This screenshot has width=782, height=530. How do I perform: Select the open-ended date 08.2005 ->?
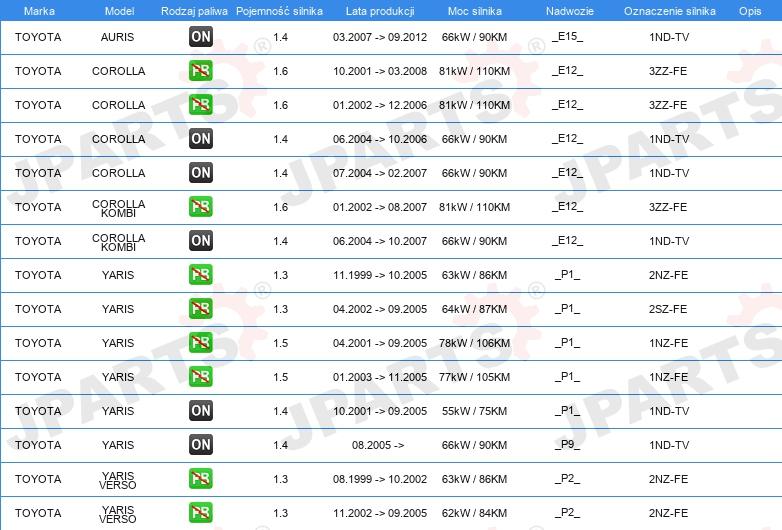378,445
